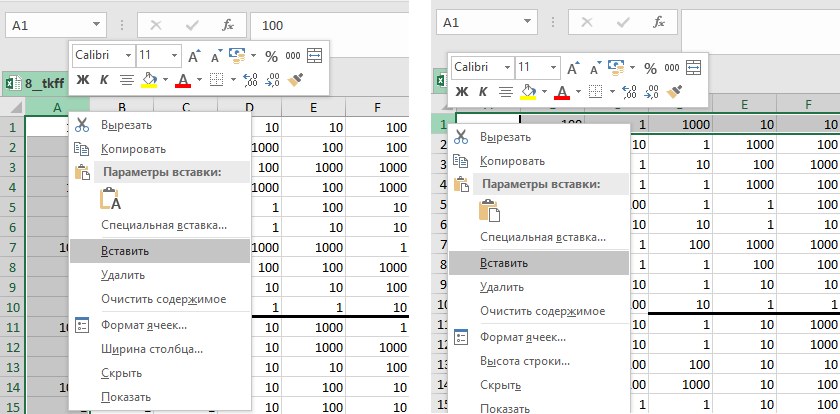Increase font size in left mini toolbar
Image resolution: width=840 pixels, height=414 pixels.
click(x=195, y=56)
